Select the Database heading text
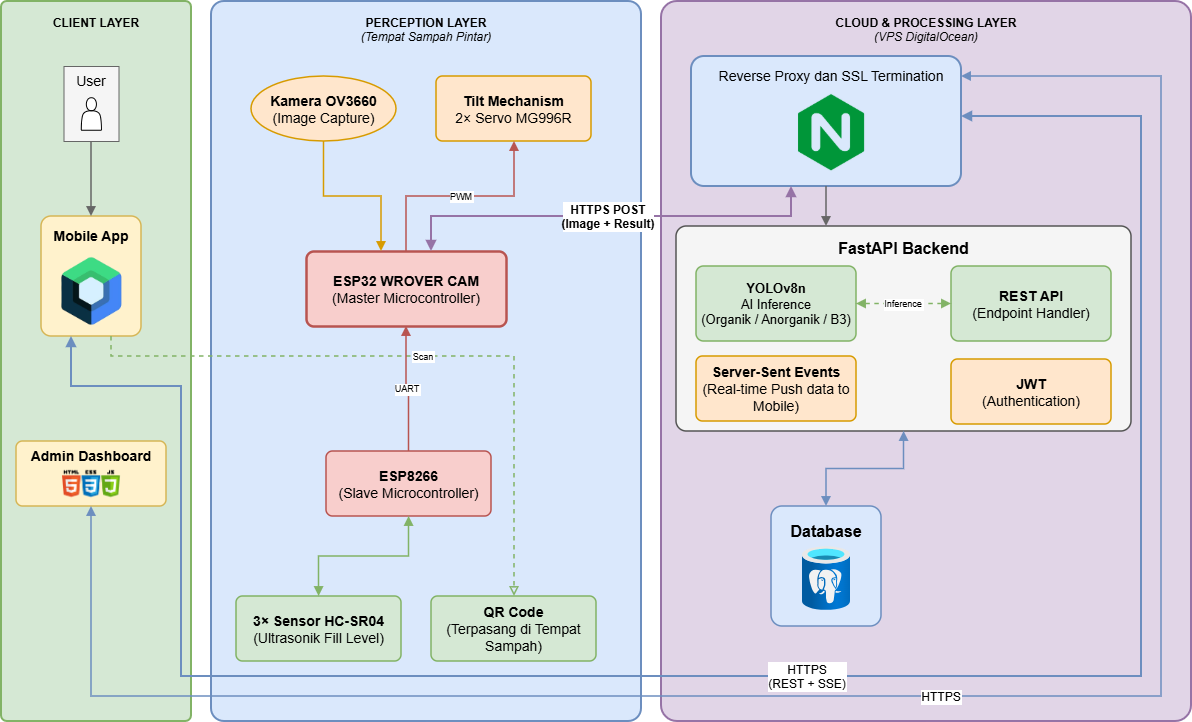 click(826, 531)
